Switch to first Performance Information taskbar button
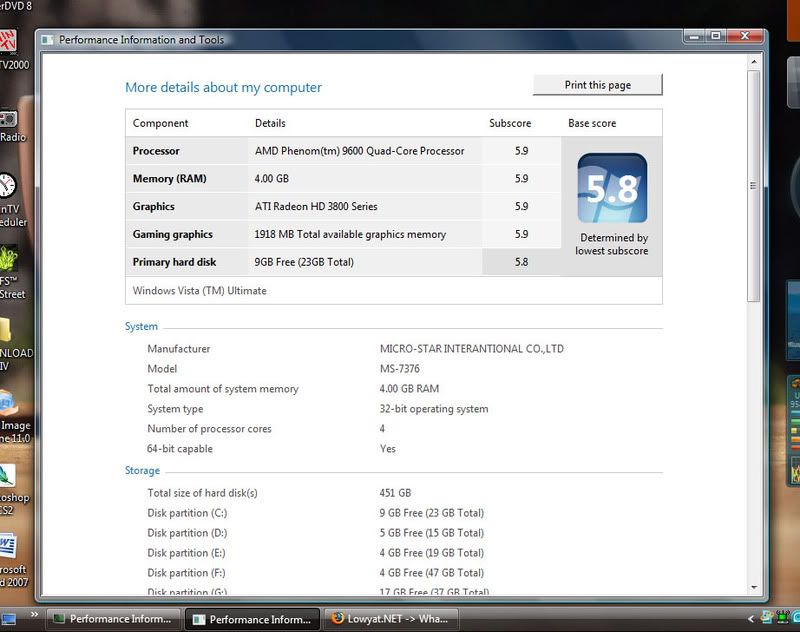 pyautogui.click(x=109, y=619)
